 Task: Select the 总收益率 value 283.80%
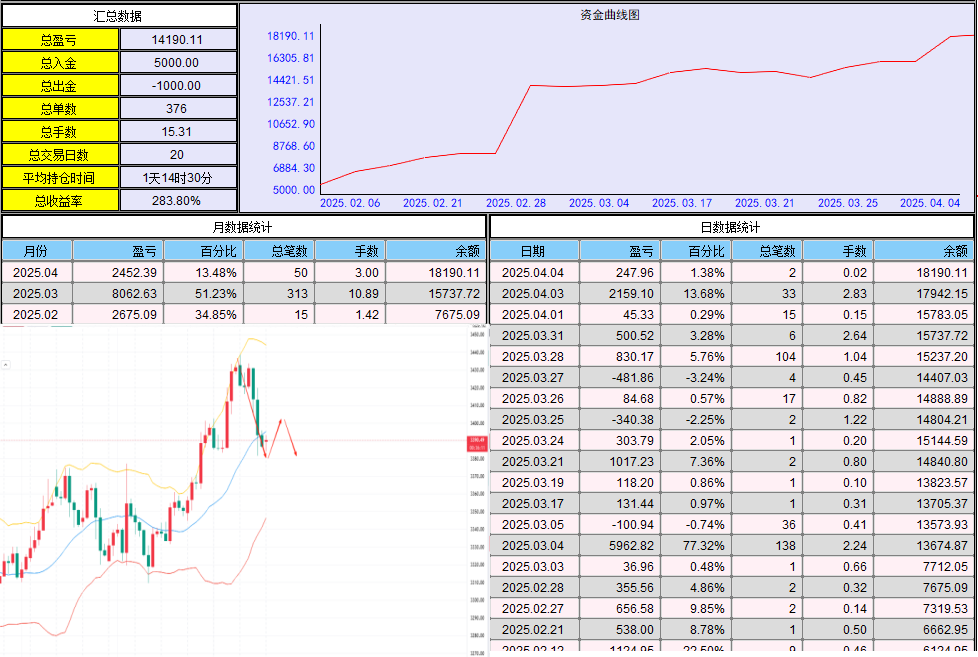(x=178, y=201)
